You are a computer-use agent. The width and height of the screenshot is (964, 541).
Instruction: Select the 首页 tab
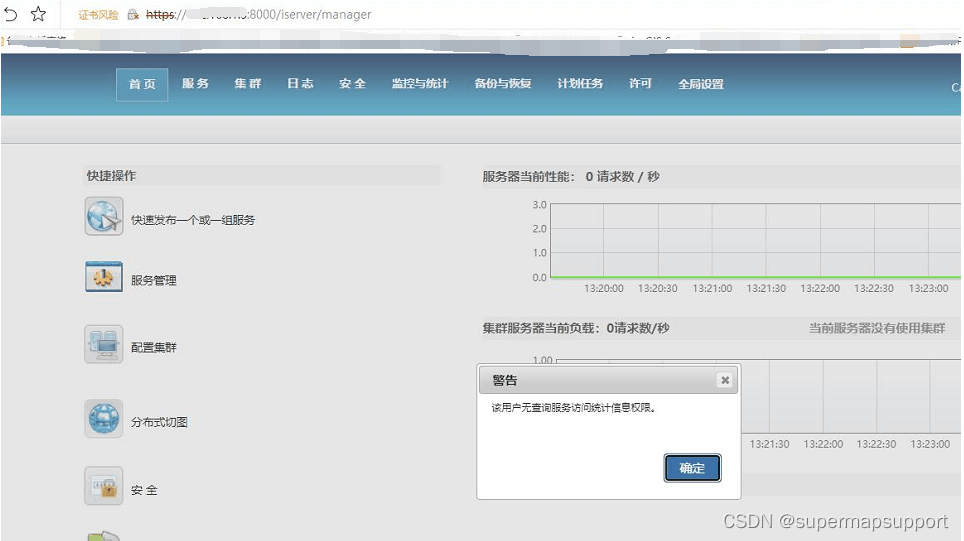coord(142,84)
